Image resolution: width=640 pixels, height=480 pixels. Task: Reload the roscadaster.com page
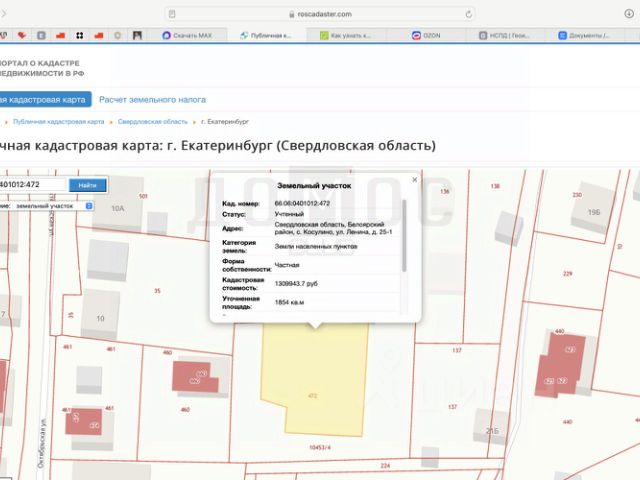[468, 14]
